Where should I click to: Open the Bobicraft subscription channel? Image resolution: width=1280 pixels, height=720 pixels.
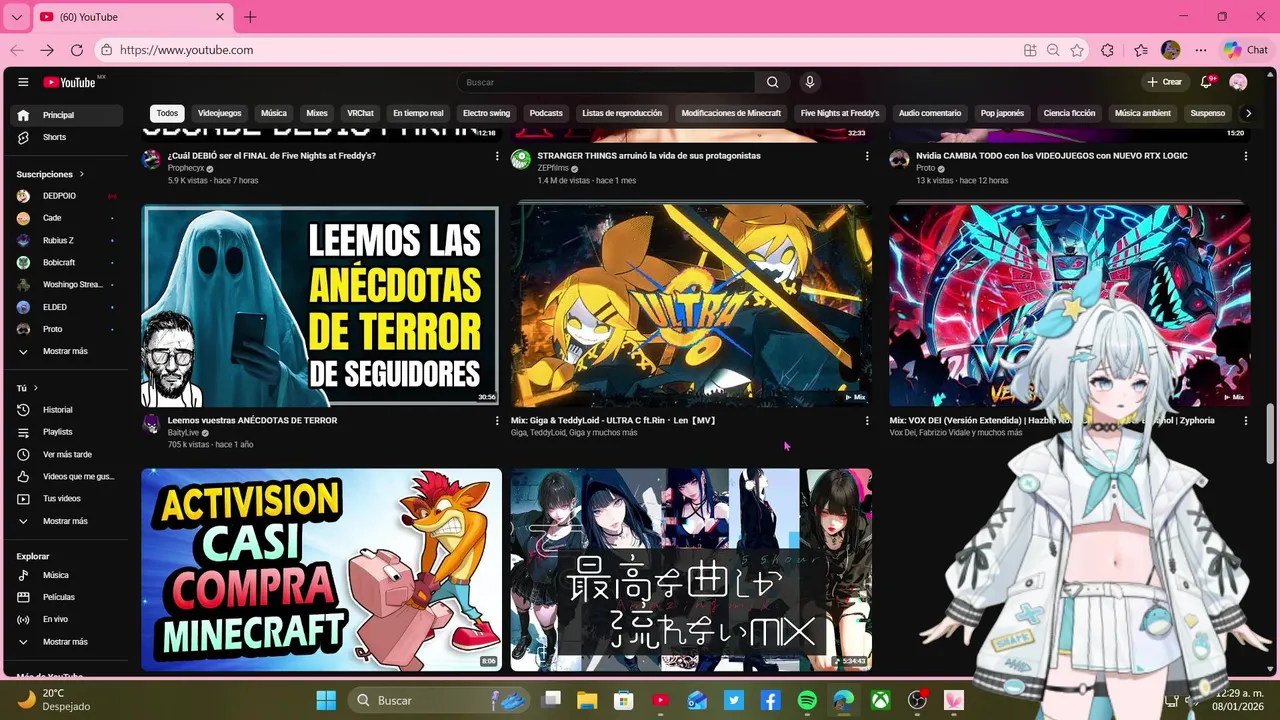(x=67, y=262)
